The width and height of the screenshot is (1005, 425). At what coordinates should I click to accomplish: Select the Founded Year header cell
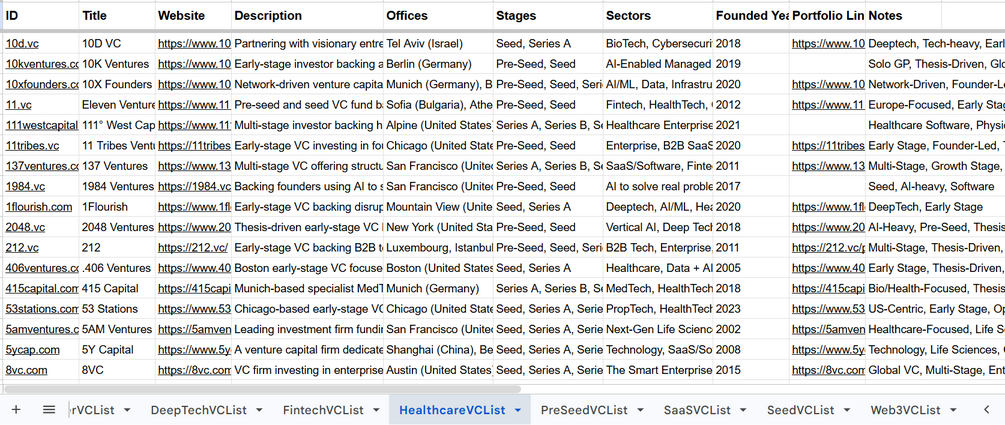point(751,15)
